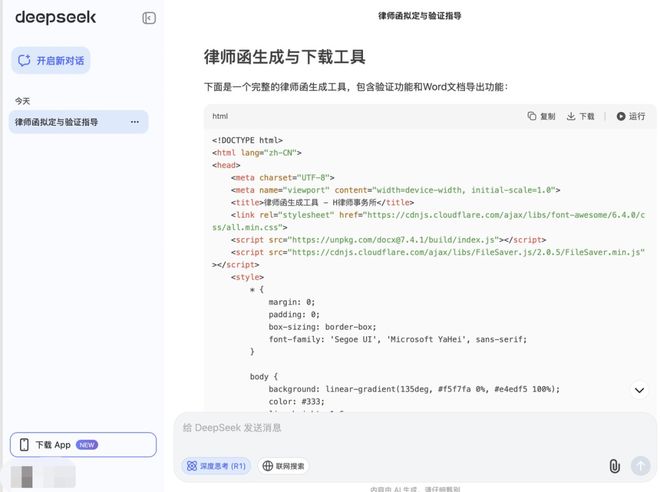
Task: Collapse the sidebar using the panel icon
Action: point(149,18)
